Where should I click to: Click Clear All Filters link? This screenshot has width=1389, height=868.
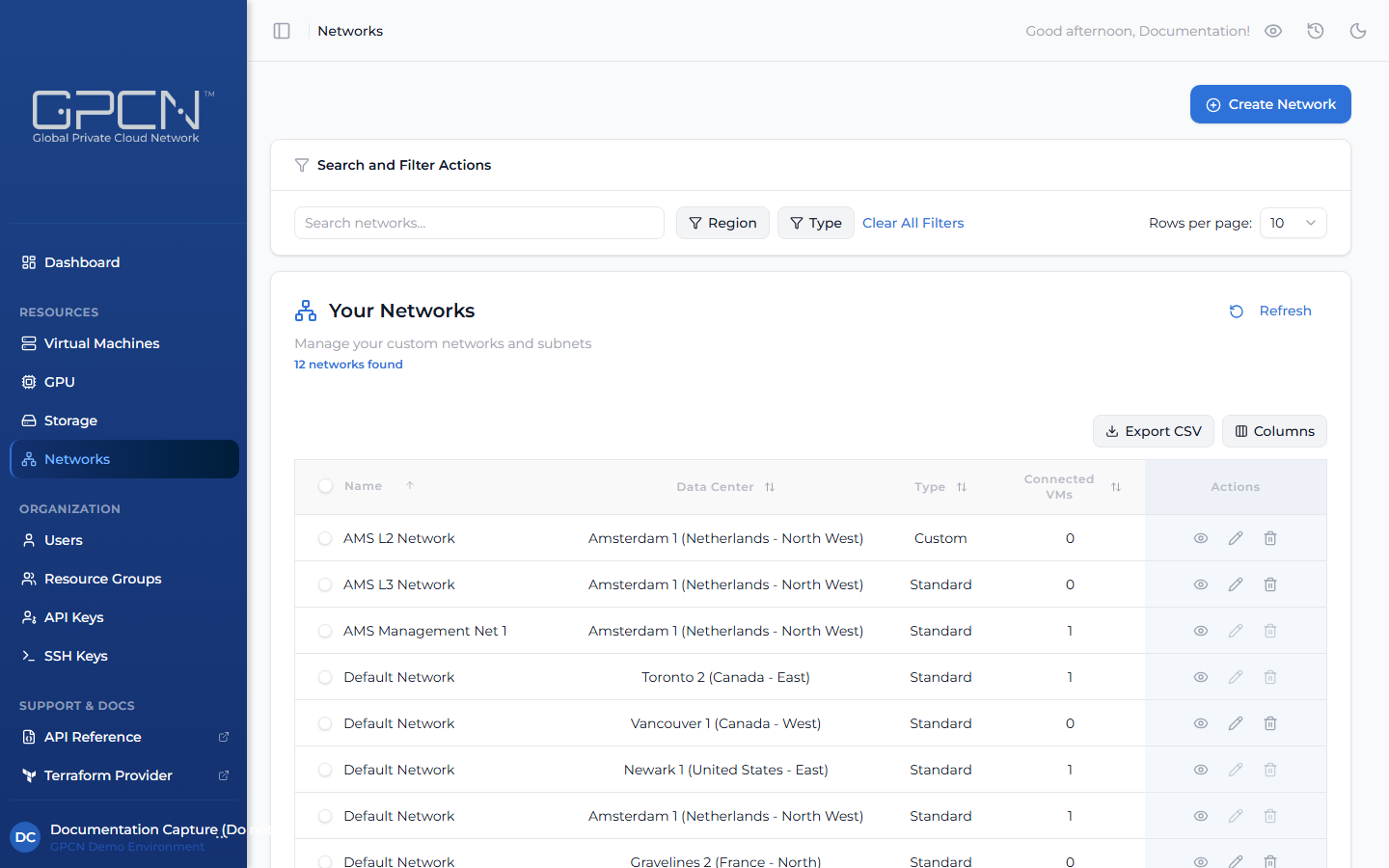click(912, 223)
